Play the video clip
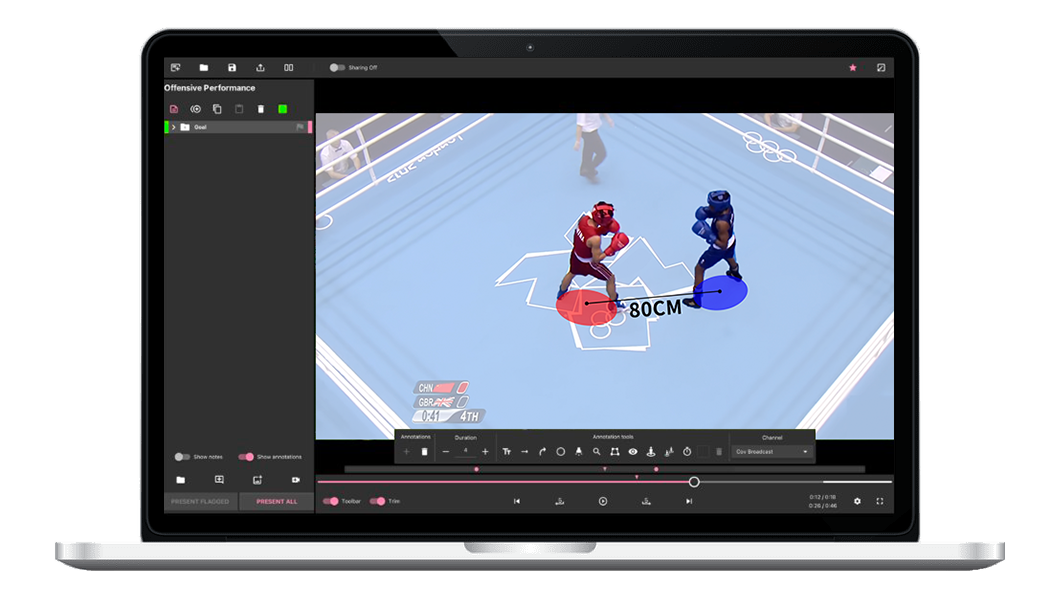The width and height of the screenshot is (1045, 596). pyautogui.click(x=603, y=501)
